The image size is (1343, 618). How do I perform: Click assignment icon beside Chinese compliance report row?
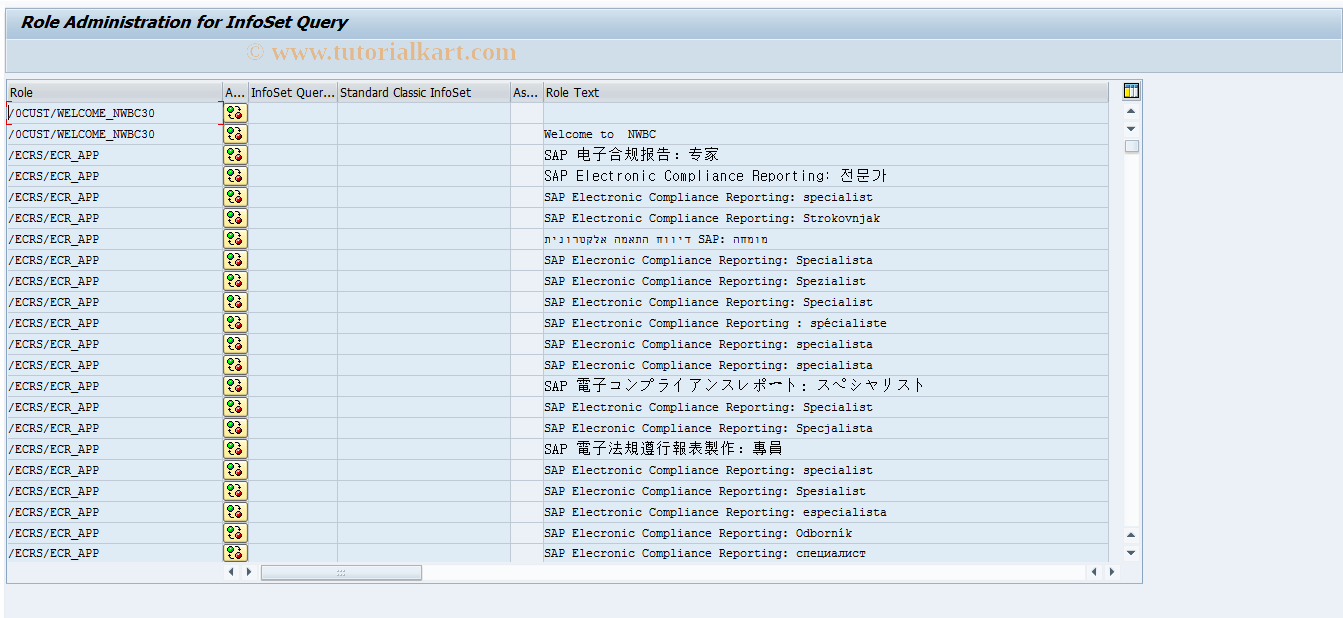coord(235,154)
